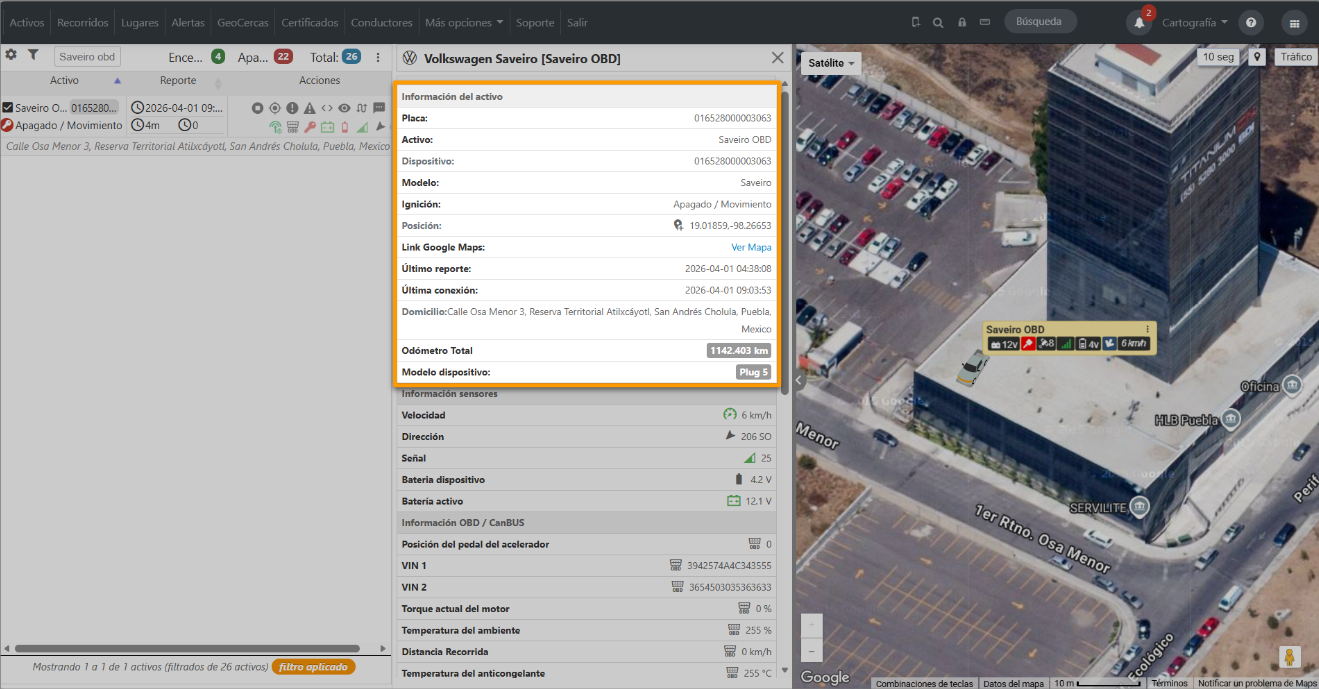Toggle the Tráfico map layer

pyautogui.click(x=1296, y=57)
